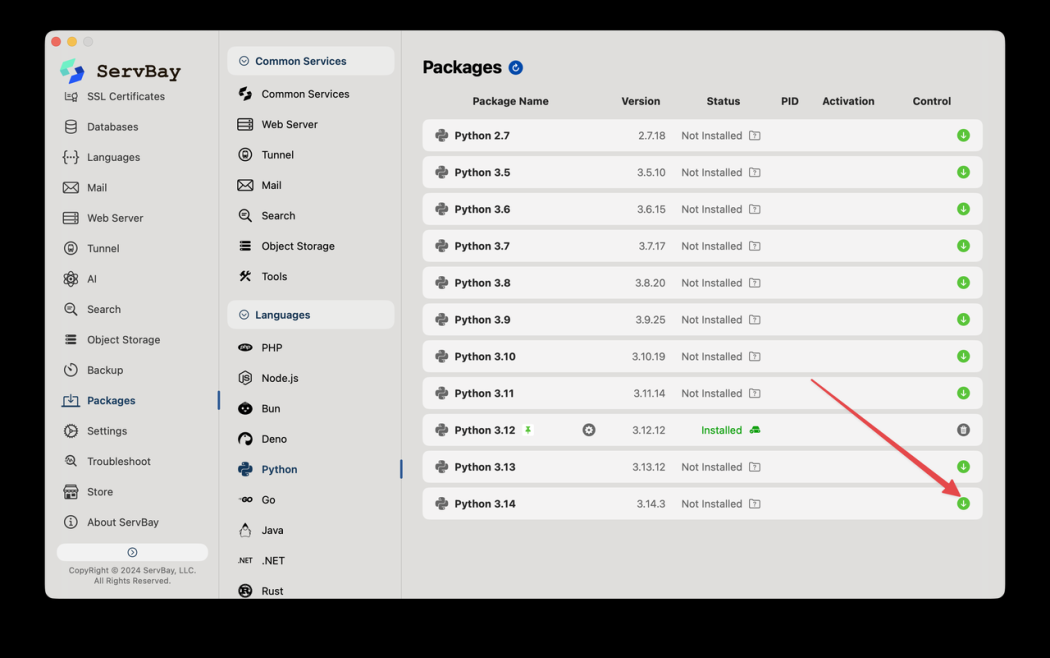Install Python 2.7 via download icon
Screen dimensions: 1050x658
[x=963, y=136]
